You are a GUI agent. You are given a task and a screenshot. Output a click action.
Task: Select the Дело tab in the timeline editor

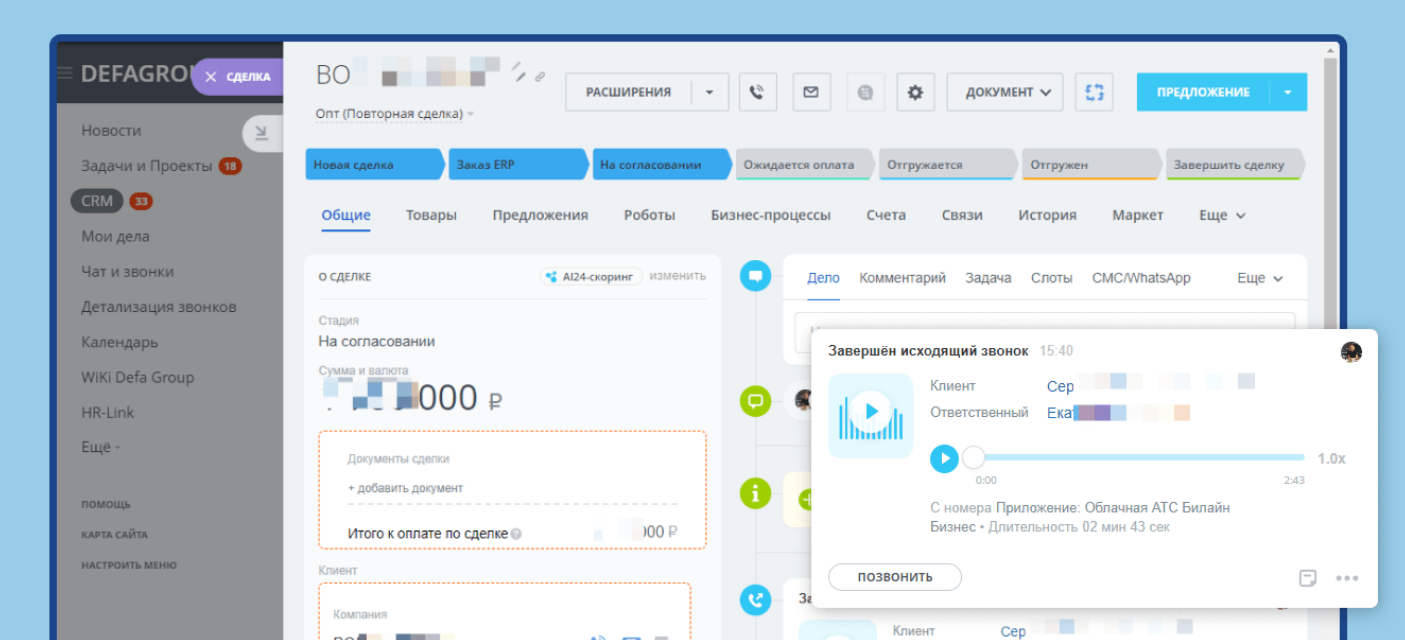point(823,278)
